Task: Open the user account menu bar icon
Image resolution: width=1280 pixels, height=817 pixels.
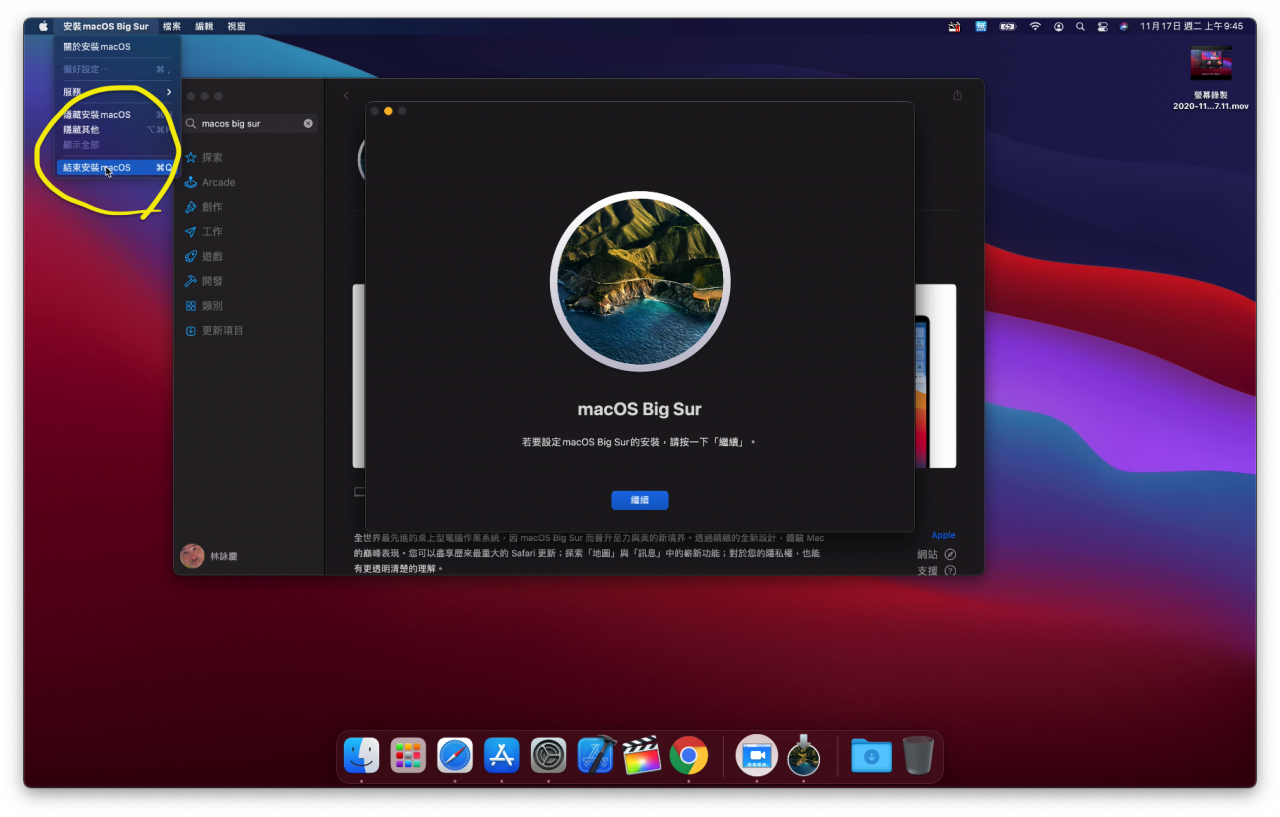Action: click(1058, 26)
